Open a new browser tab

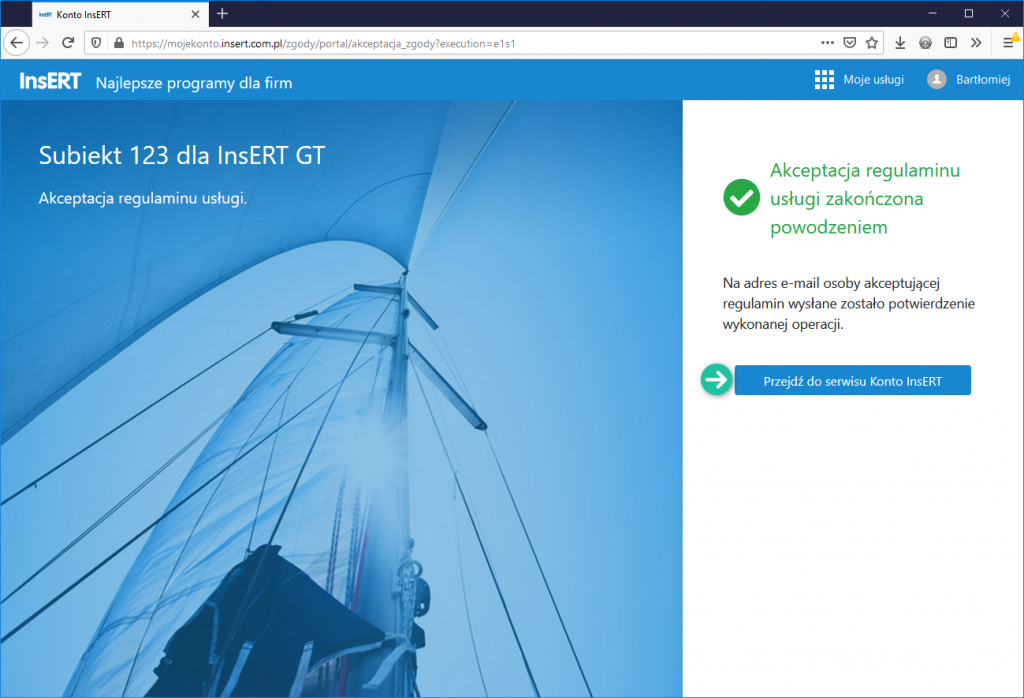pos(222,14)
